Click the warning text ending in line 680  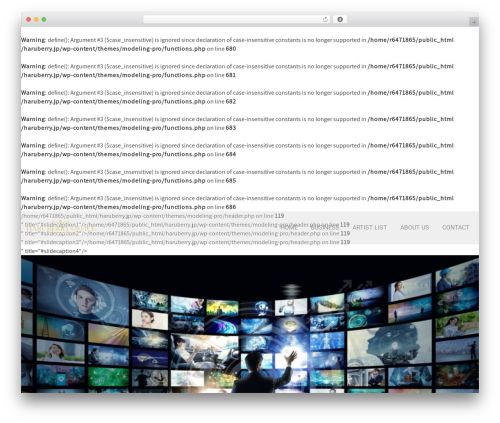pyautogui.click(x=237, y=44)
